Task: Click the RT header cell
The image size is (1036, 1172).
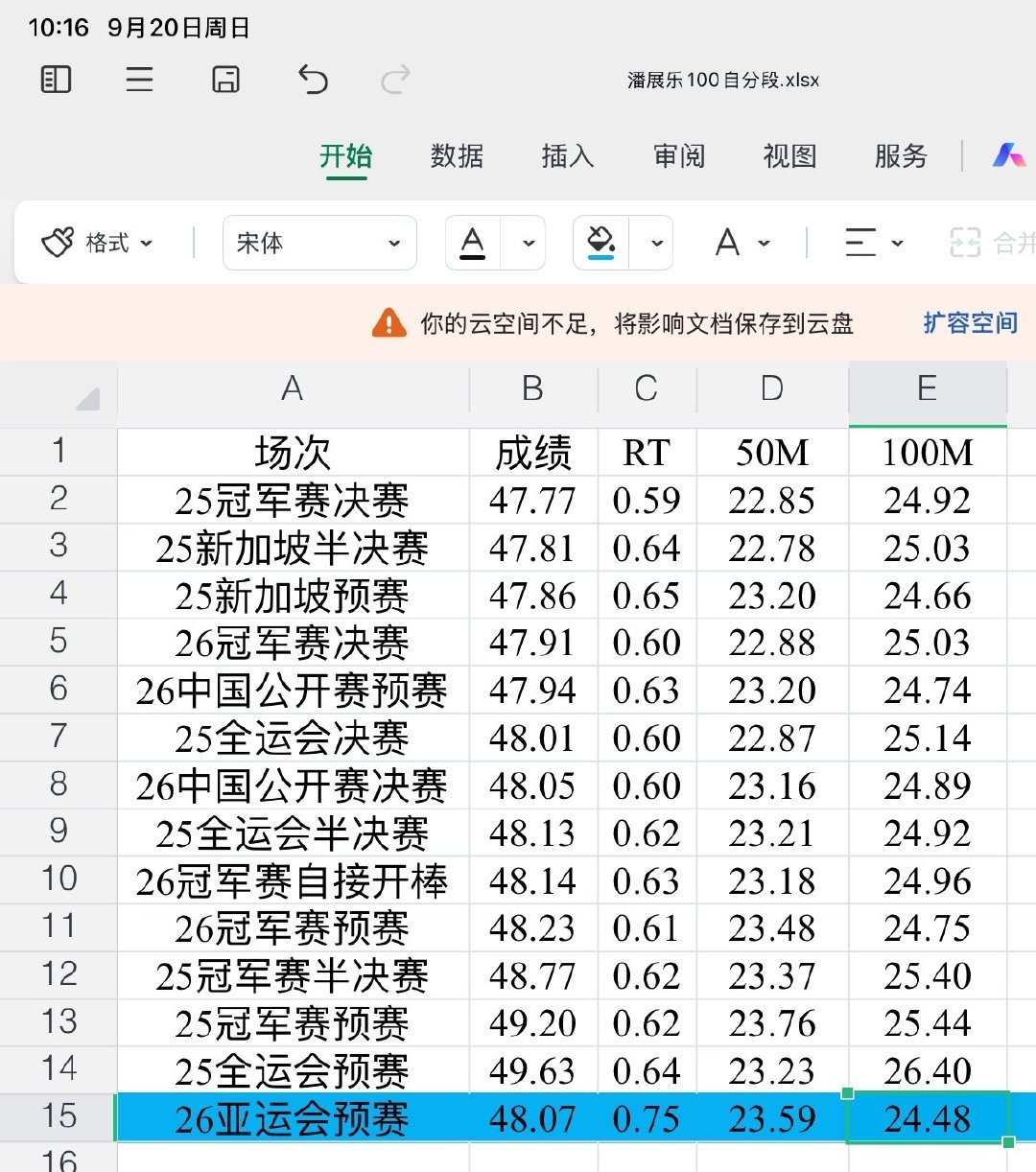Action: click(x=647, y=453)
